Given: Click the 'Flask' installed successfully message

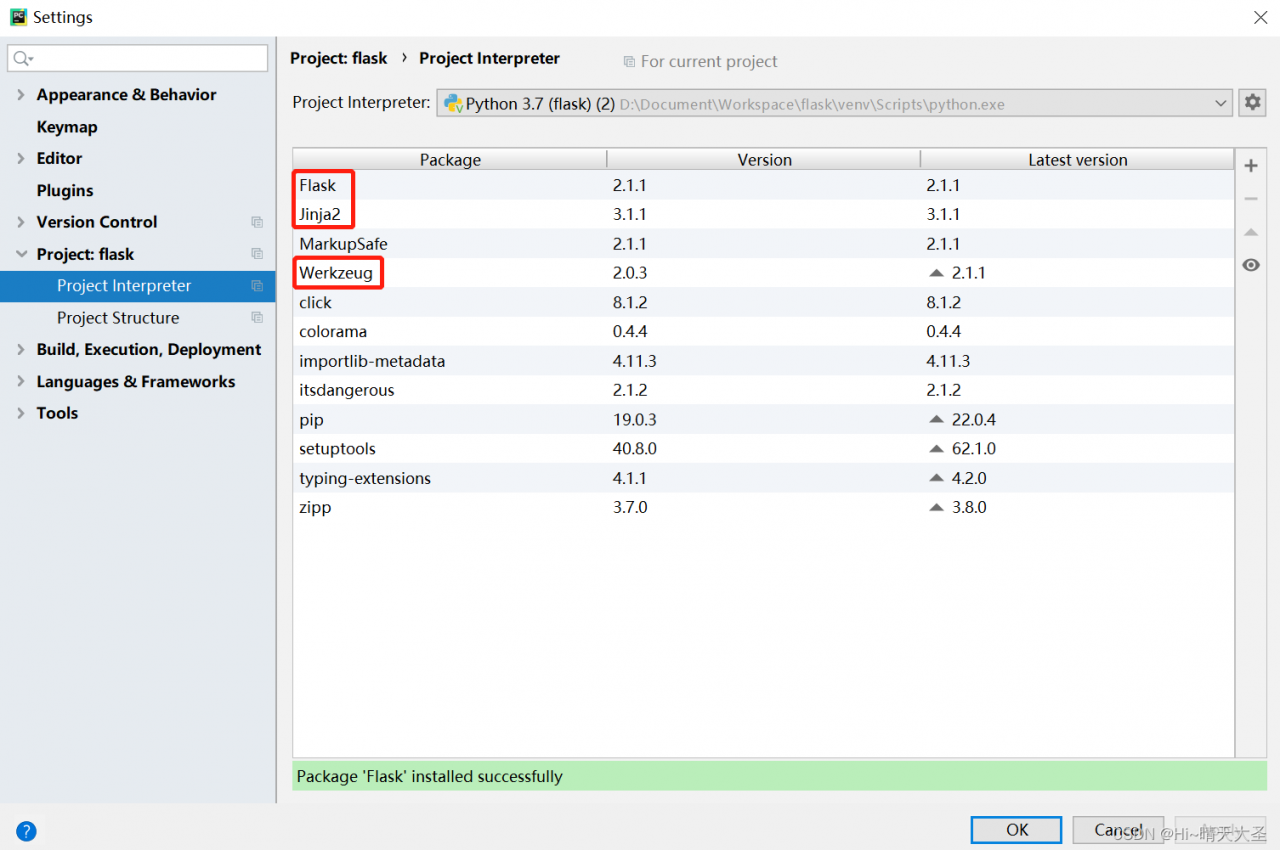Looking at the screenshot, I should point(430,777).
